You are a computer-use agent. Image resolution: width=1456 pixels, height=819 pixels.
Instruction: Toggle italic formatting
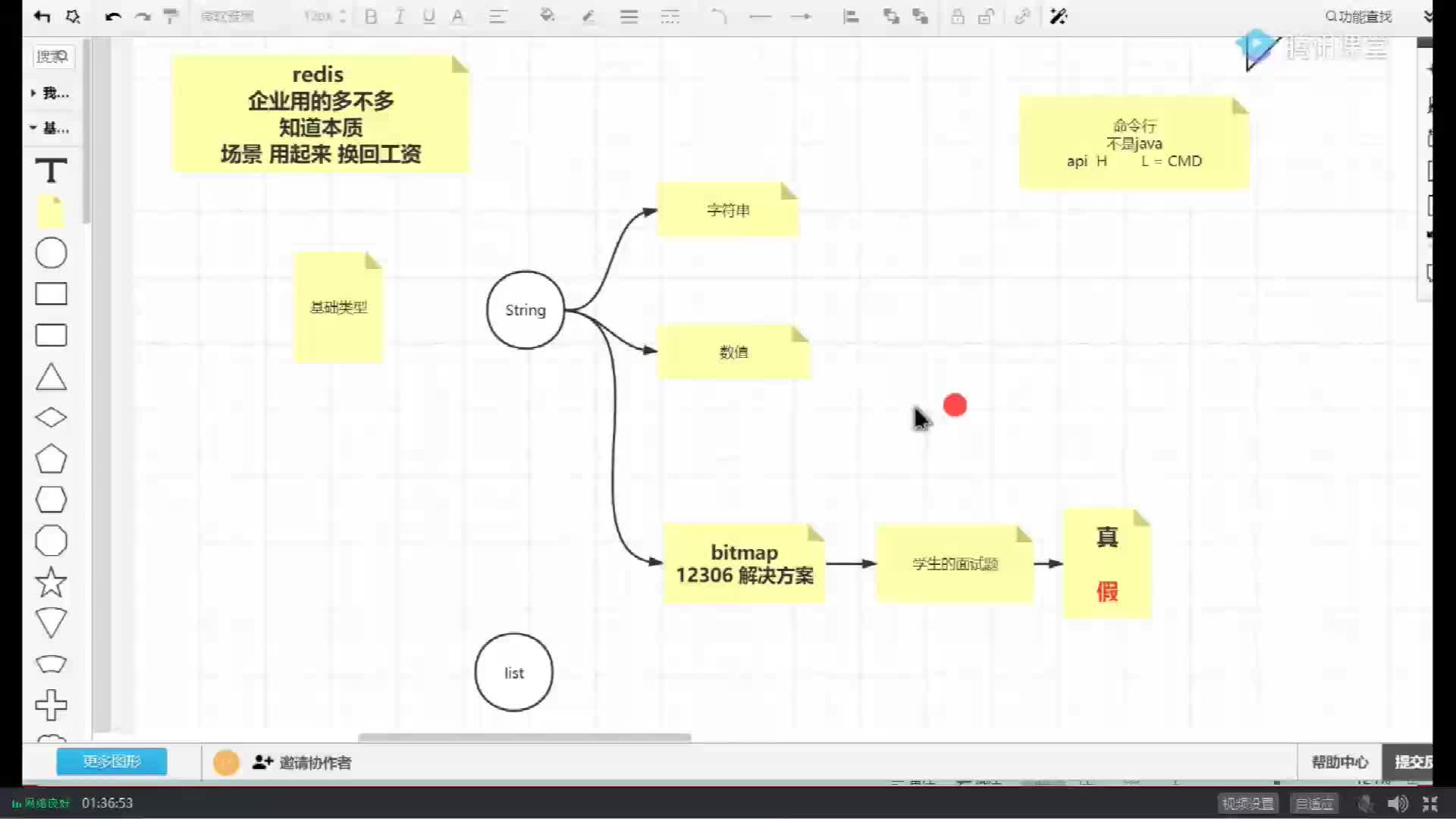click(400, 17)
